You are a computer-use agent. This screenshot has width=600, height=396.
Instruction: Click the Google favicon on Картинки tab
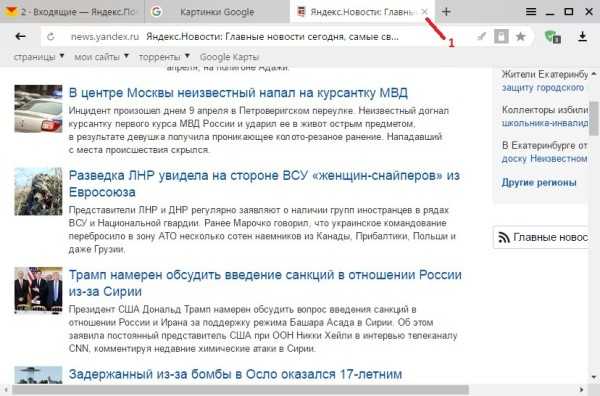[156, 12]
